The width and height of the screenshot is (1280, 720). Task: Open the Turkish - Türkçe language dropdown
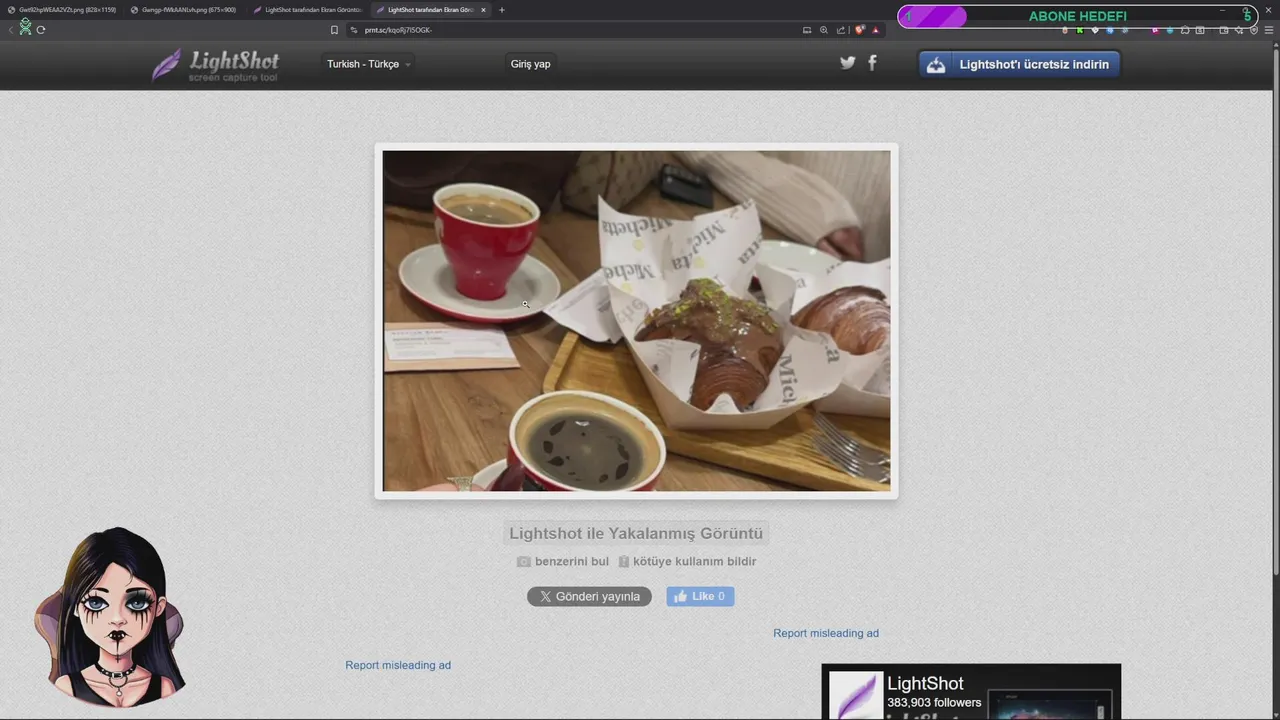point(369,64)
